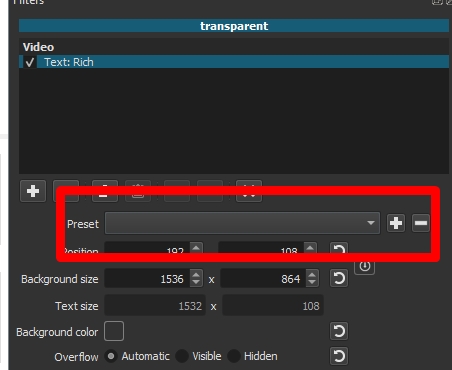452x370 pixels.
Task: Increase Position X with its up arrow
Action: [x=196, y=248]
